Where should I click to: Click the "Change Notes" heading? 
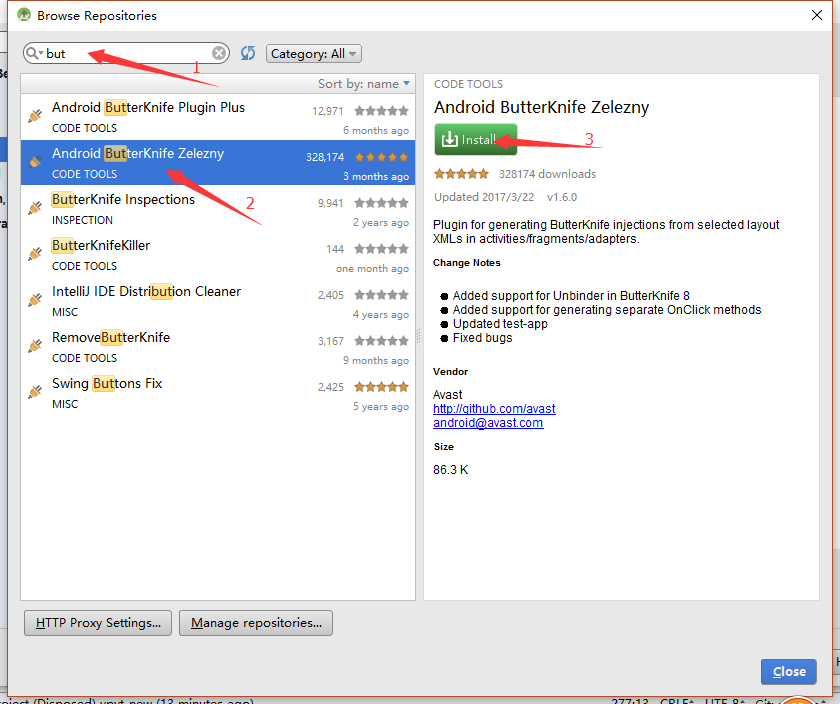(x=467, y=263)
